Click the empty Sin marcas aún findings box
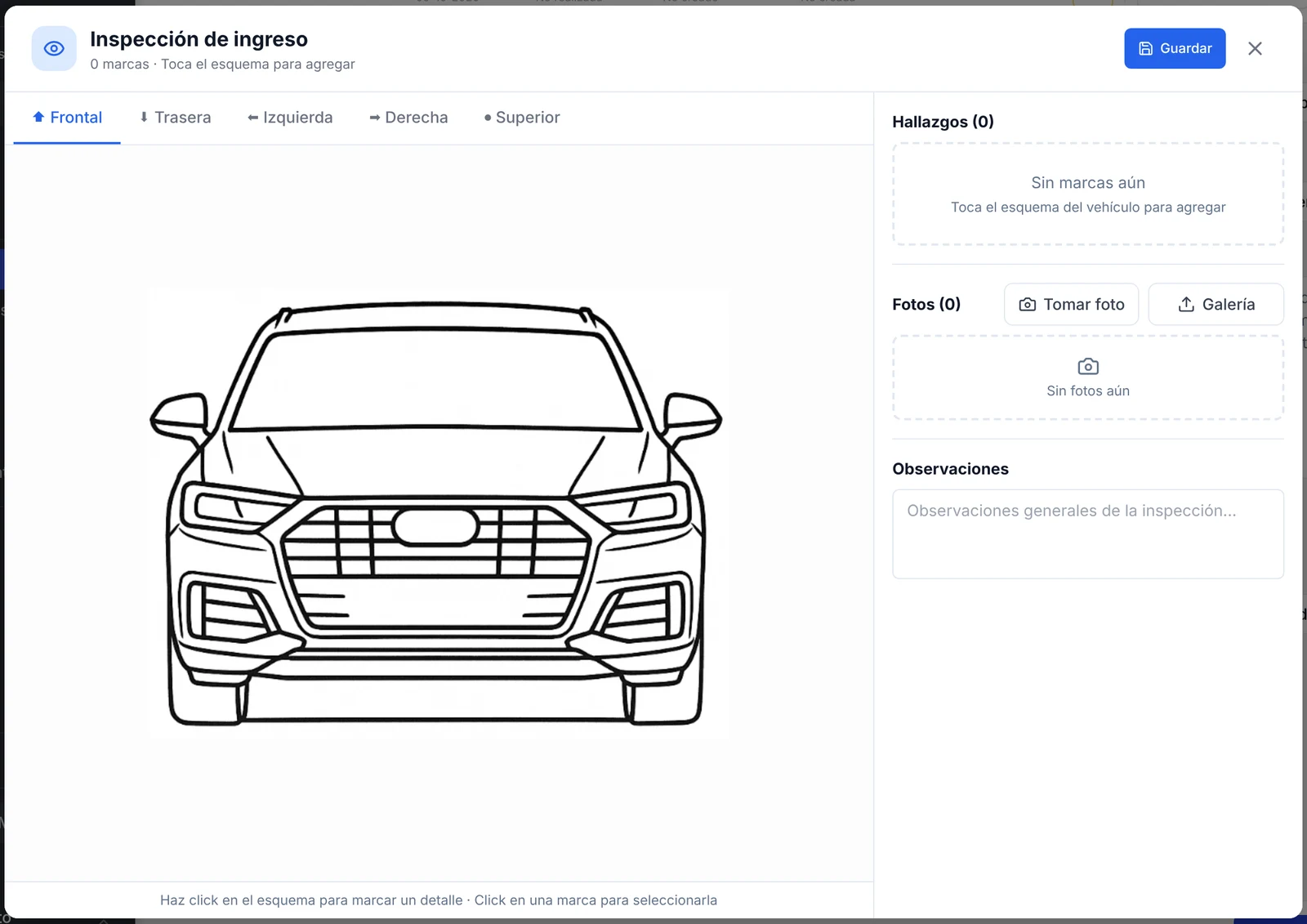The width and height of the screenshot is (1307, 924). 1088,194
